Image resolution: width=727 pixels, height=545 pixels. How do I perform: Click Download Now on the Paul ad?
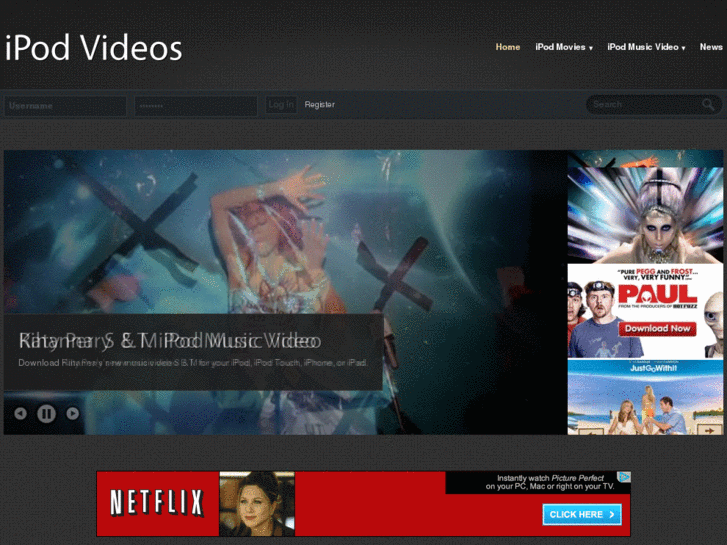[x=657, y=329]
